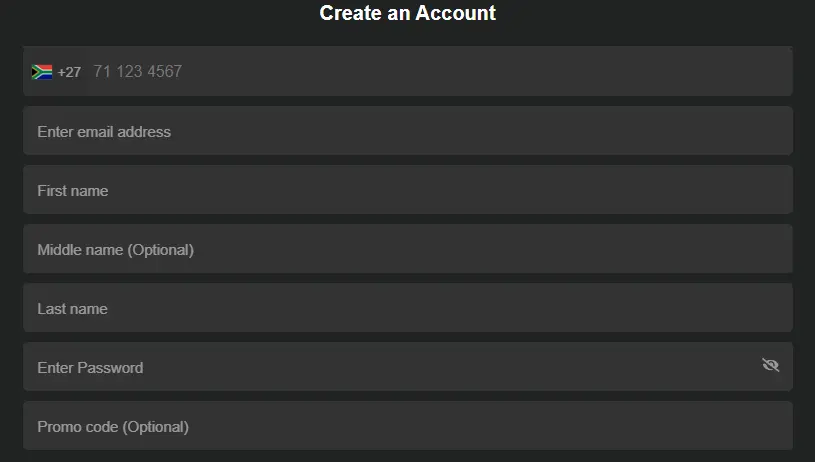The width and height of the screenshot is (815, 462).
Task: Click the Last name placeholder text
Action: click(x=72, y=309)
